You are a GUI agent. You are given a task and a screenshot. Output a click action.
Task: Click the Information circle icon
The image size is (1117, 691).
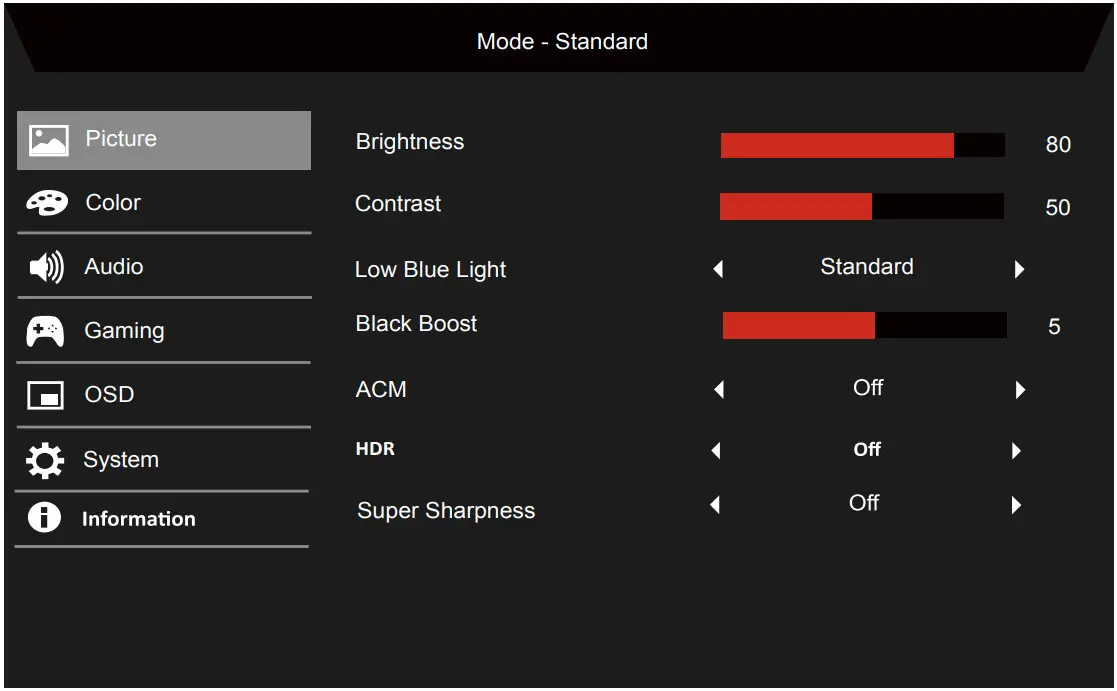point(44,518)
